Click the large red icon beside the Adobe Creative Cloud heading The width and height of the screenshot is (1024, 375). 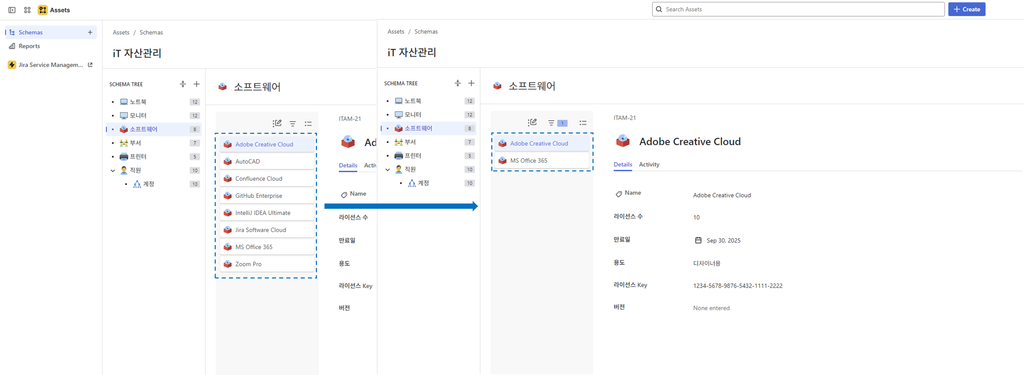pyautogui.click(x=623, y=140)
